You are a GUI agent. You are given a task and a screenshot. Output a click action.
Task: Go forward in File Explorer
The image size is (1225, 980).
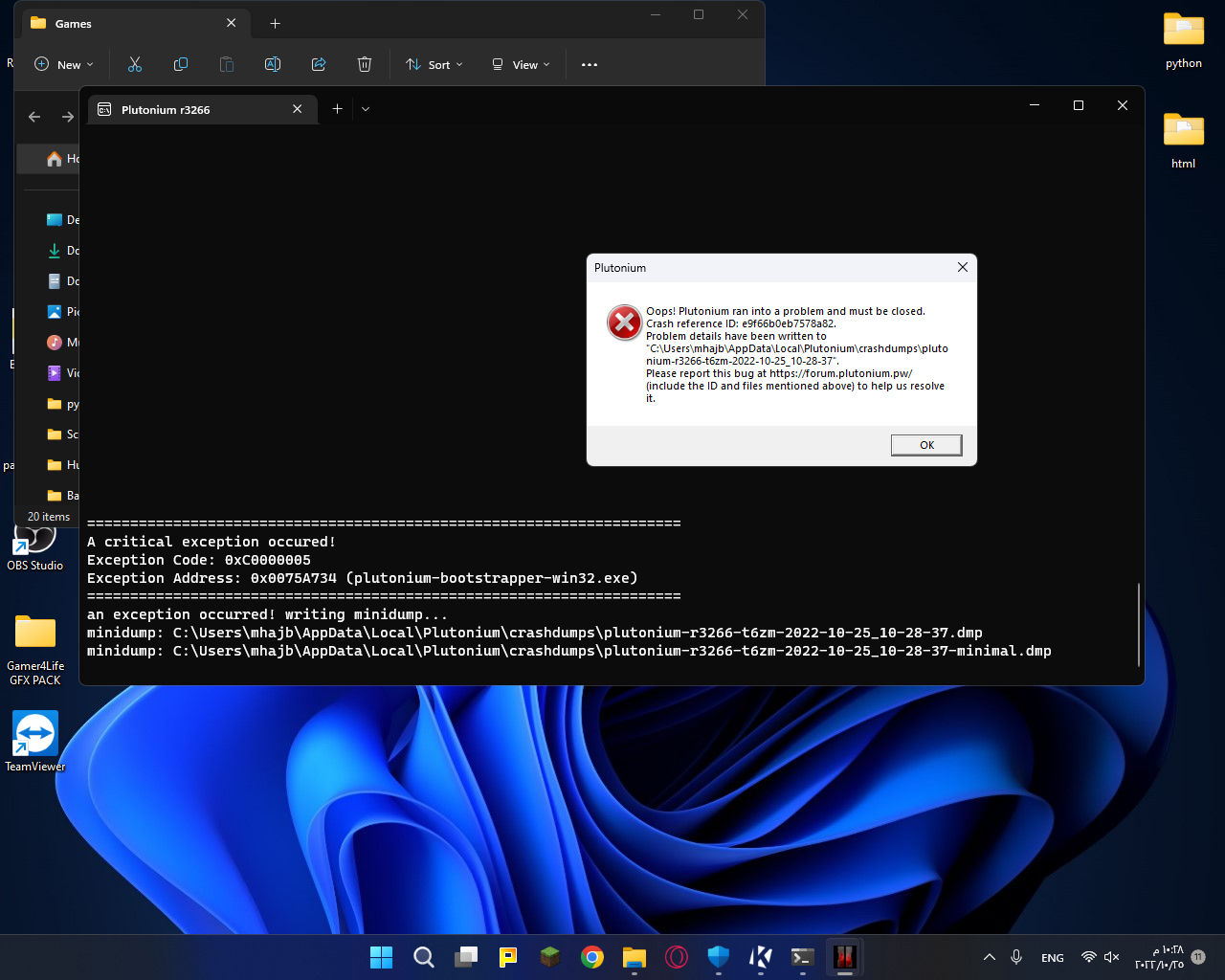point(67,117)
